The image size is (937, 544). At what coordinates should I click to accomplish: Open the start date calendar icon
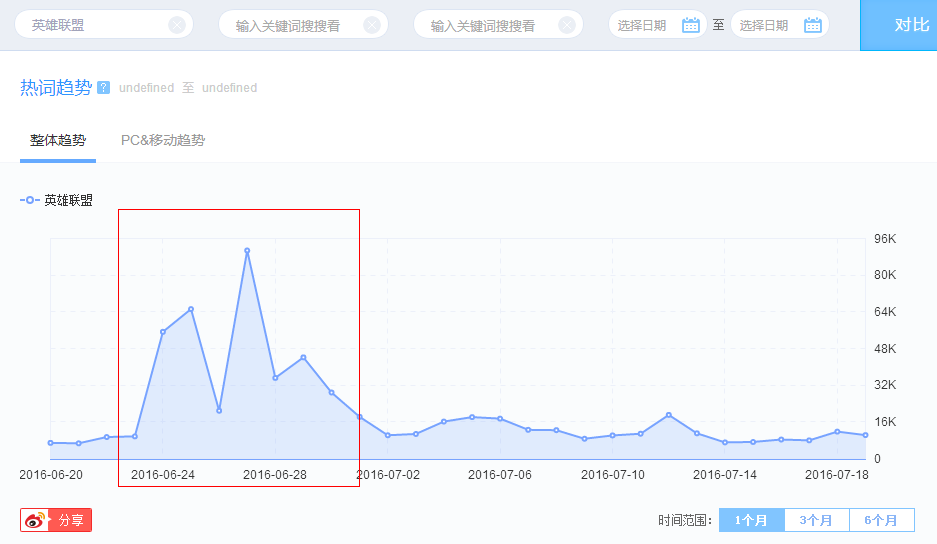click(691, 25)
